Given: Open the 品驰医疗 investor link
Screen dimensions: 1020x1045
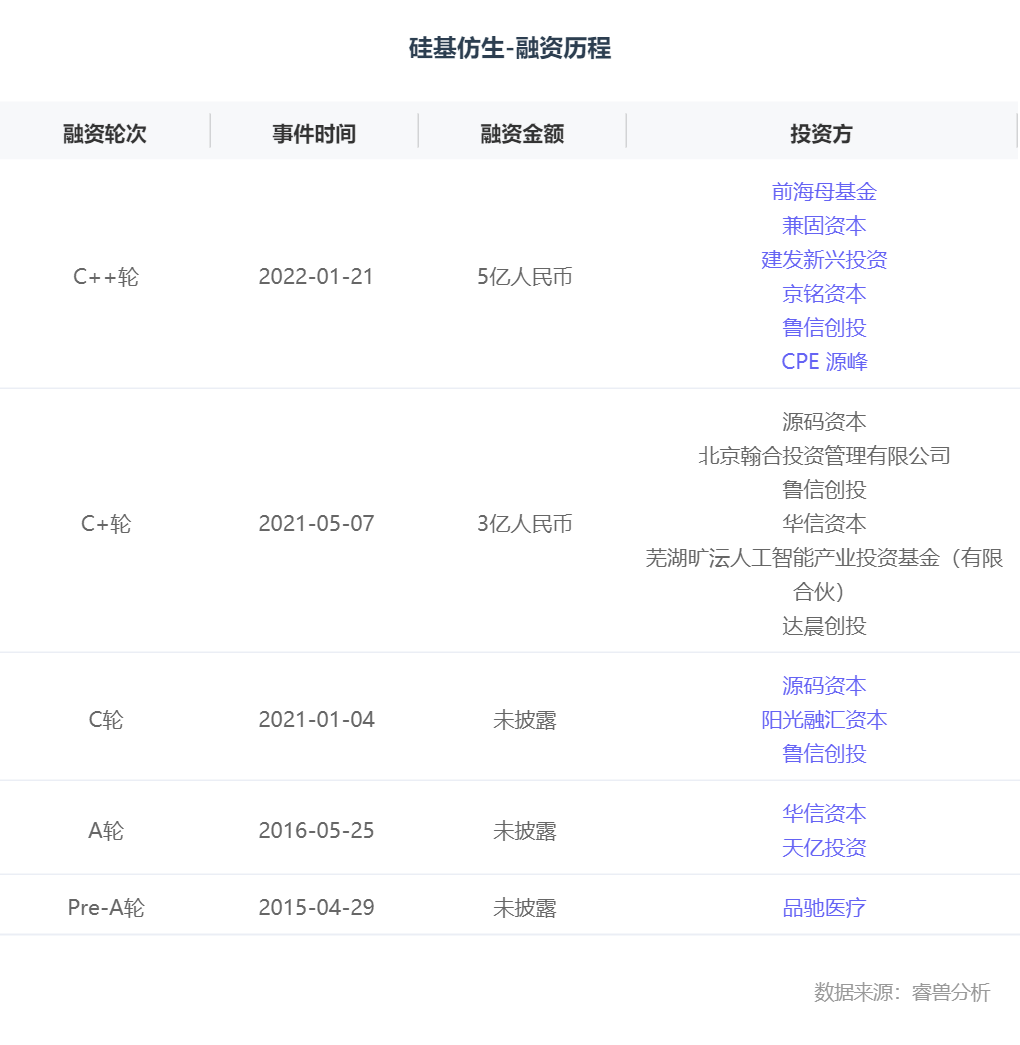Looking at the screenshot, I should (x=824, y=908).
